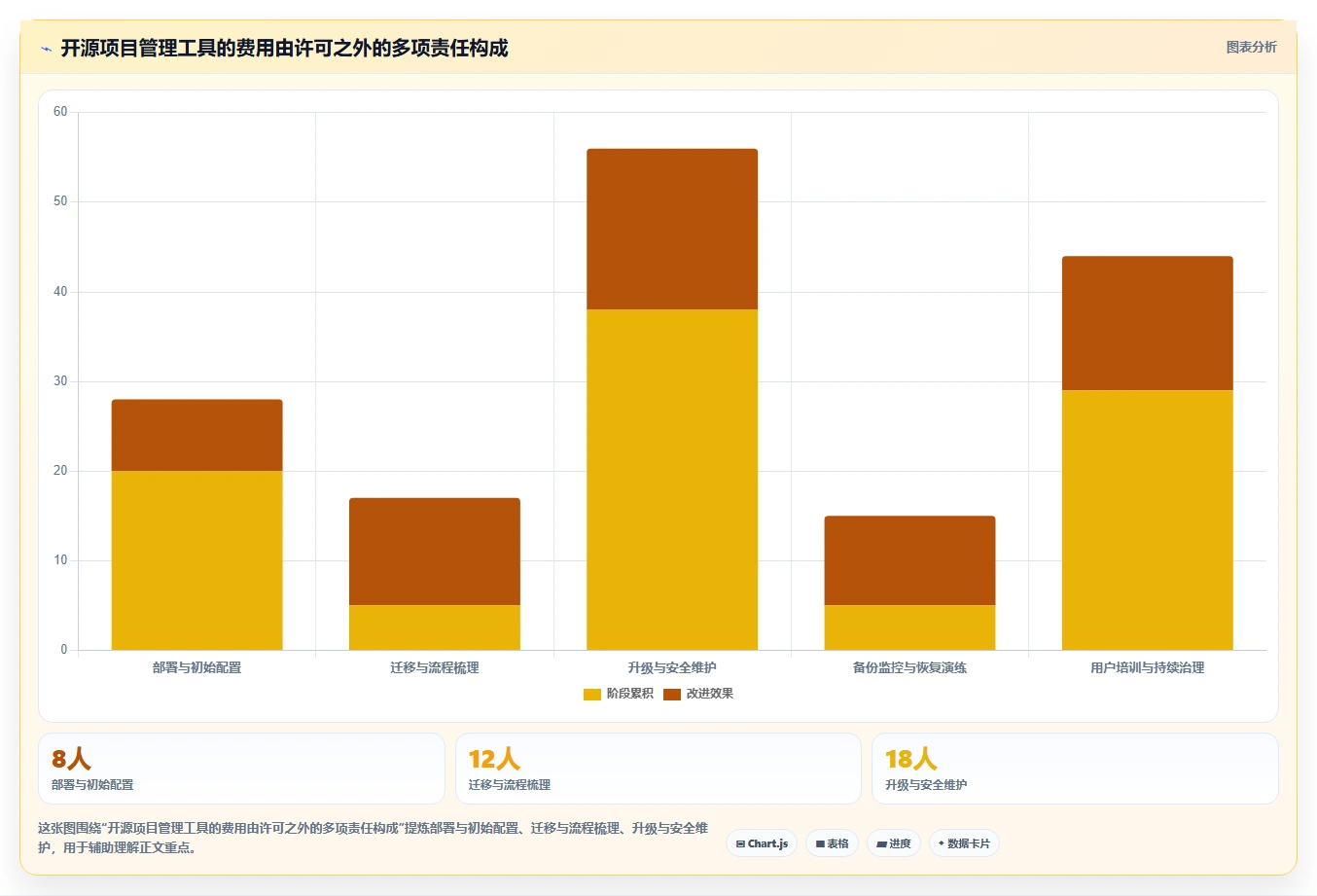
Task: Open the 18人 升级与安全维护 card
Action: (1075, 769)
